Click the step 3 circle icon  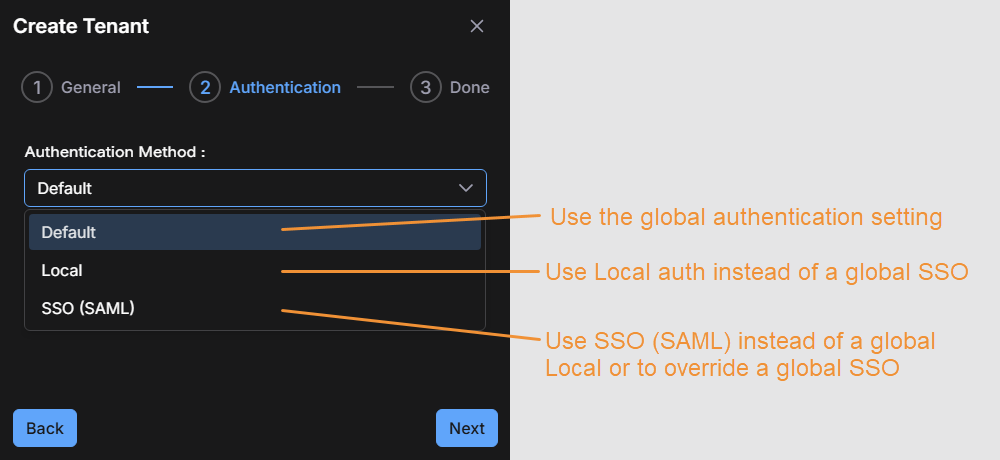pyautogui.click(x=425, y=88)
